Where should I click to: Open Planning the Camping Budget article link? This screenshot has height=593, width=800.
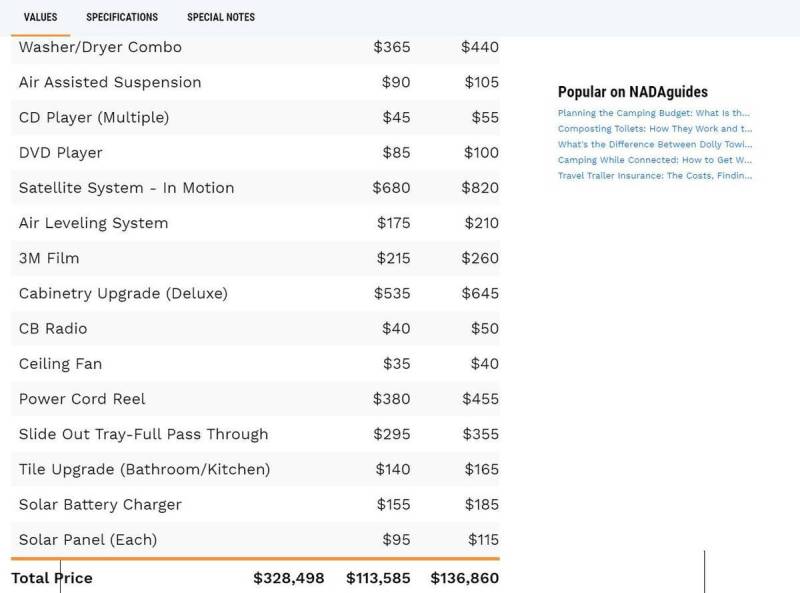pyautogui.click(x=654, y=113)
